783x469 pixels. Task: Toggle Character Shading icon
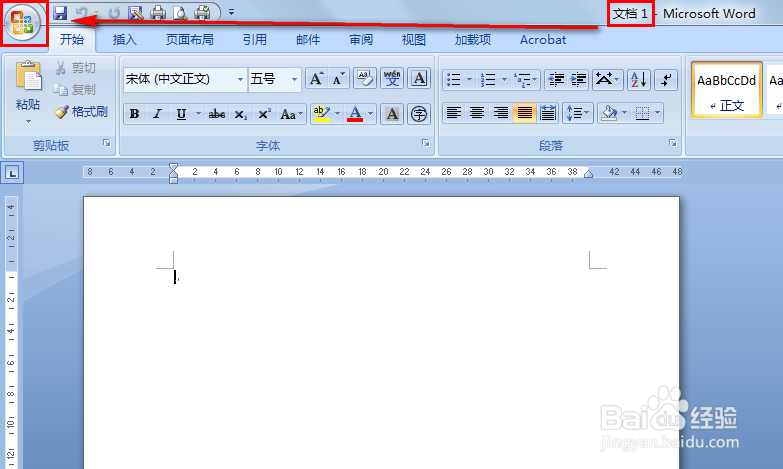[392, 114]
